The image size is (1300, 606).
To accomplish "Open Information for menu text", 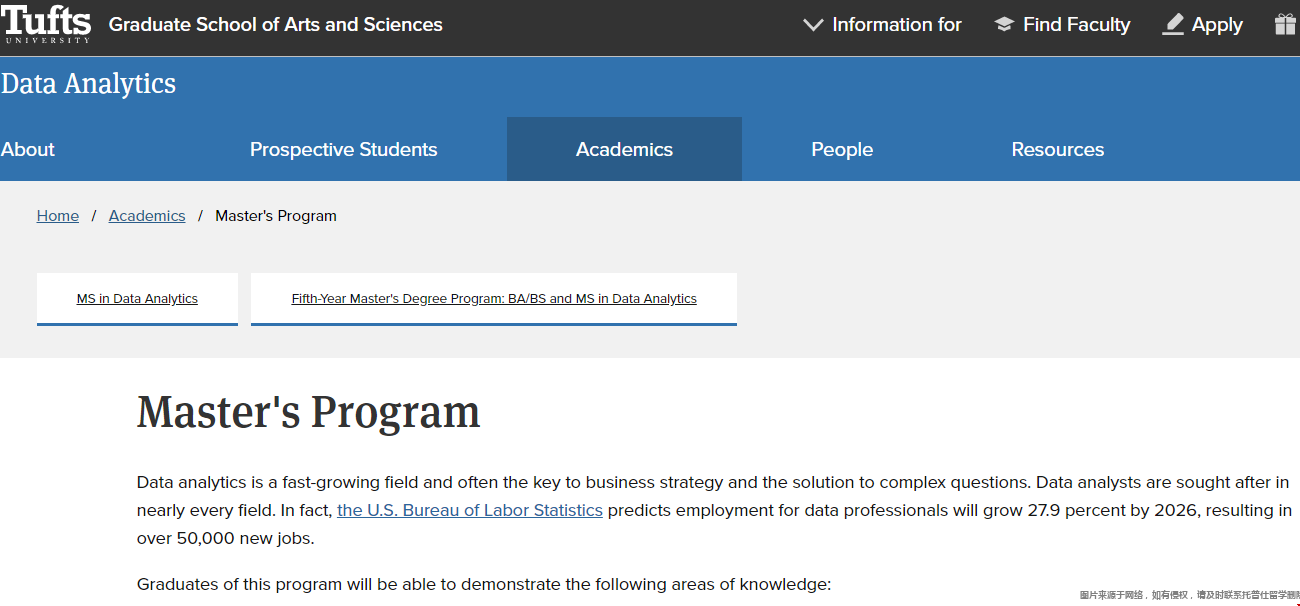I will [x=897, y=25].
